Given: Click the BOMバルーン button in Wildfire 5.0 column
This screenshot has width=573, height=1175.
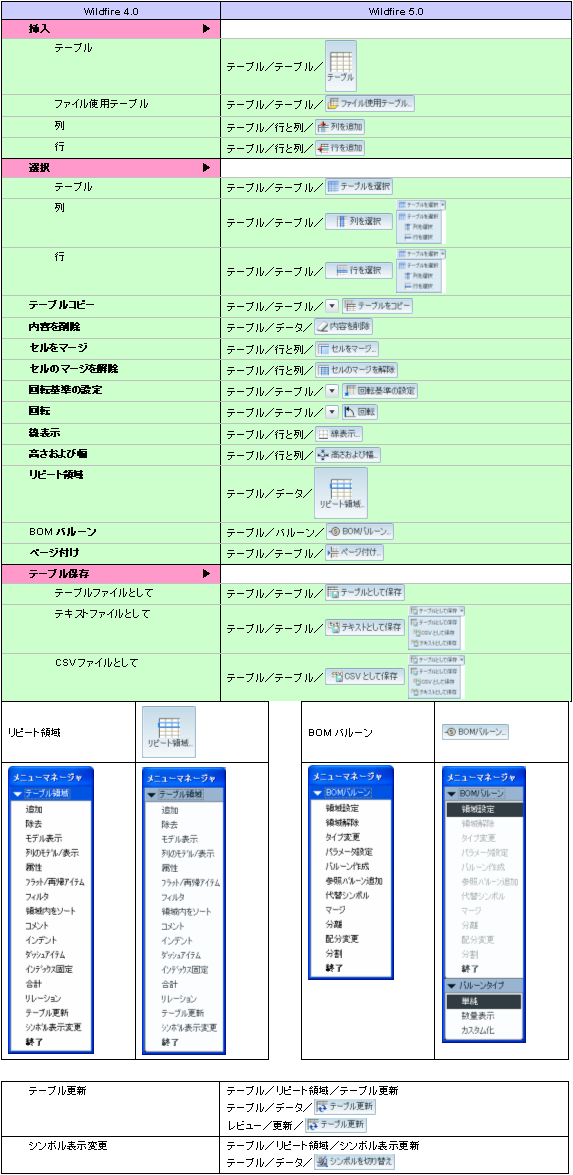Looking at the screenshot, I should pos(360,532).
